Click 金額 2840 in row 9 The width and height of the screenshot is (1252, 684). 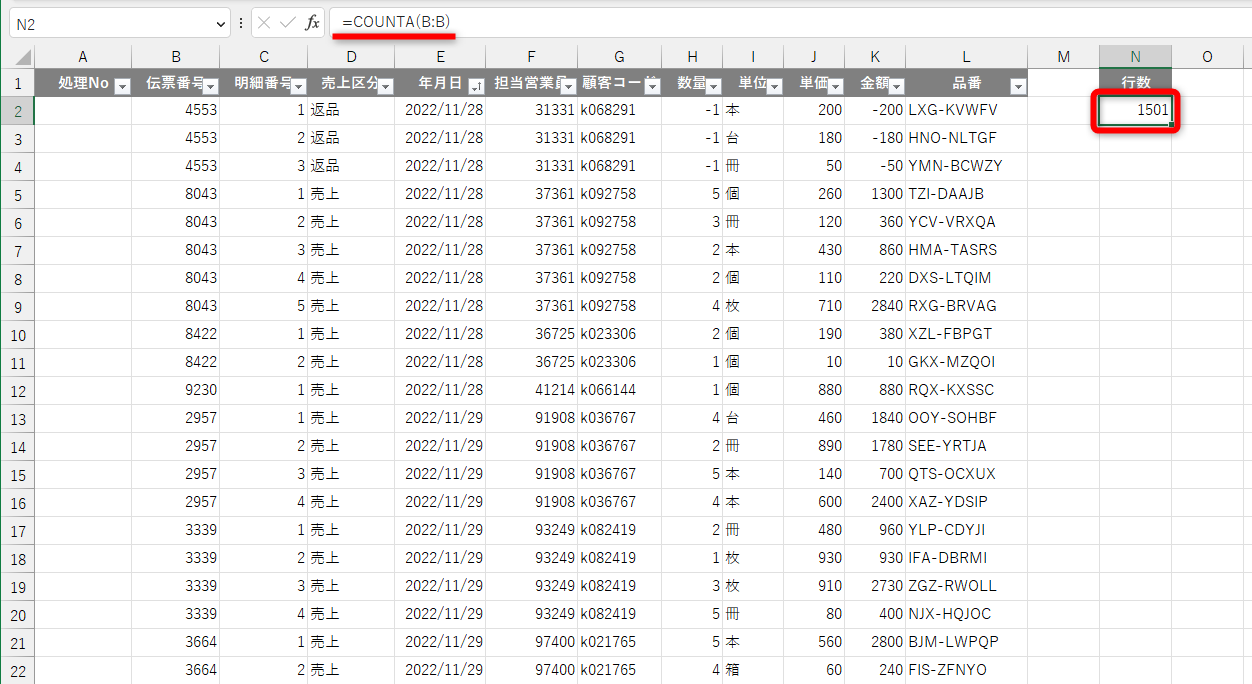coord(875,306)
